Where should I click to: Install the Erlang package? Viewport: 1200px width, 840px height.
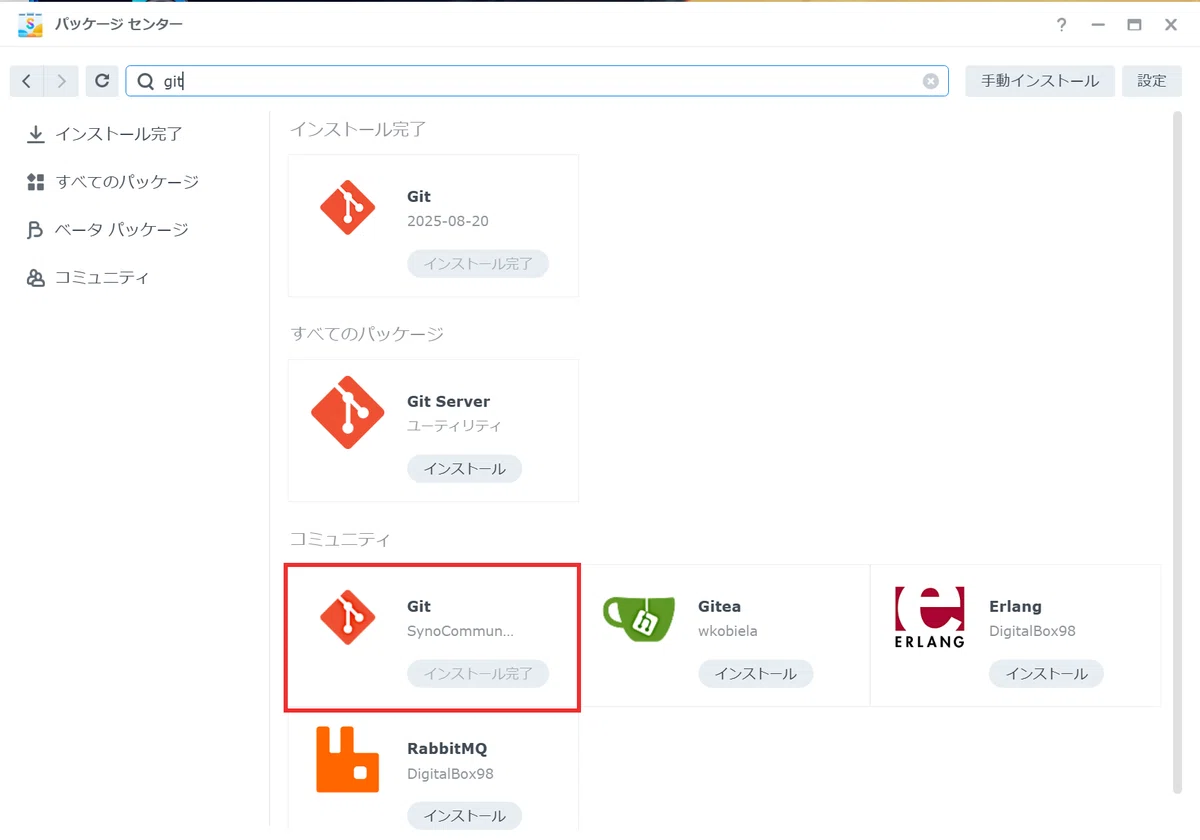[x=1046, y=673]
